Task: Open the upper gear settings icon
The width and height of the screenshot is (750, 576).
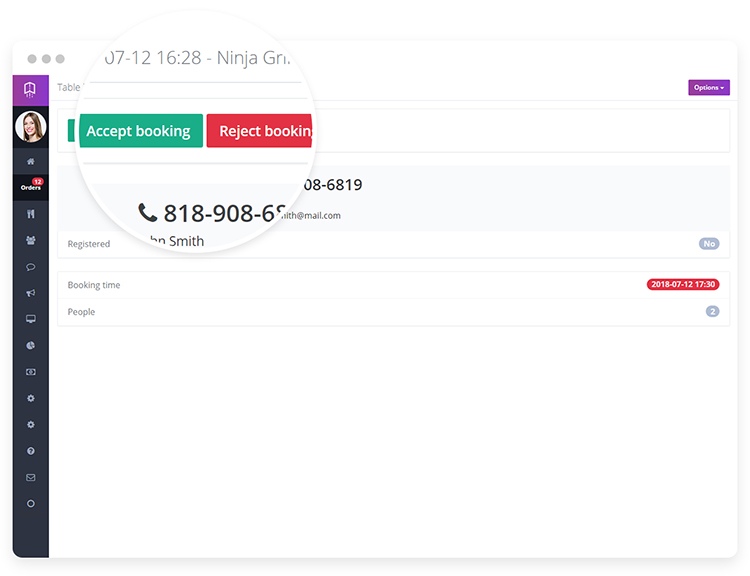Action: tap(31, 398)
